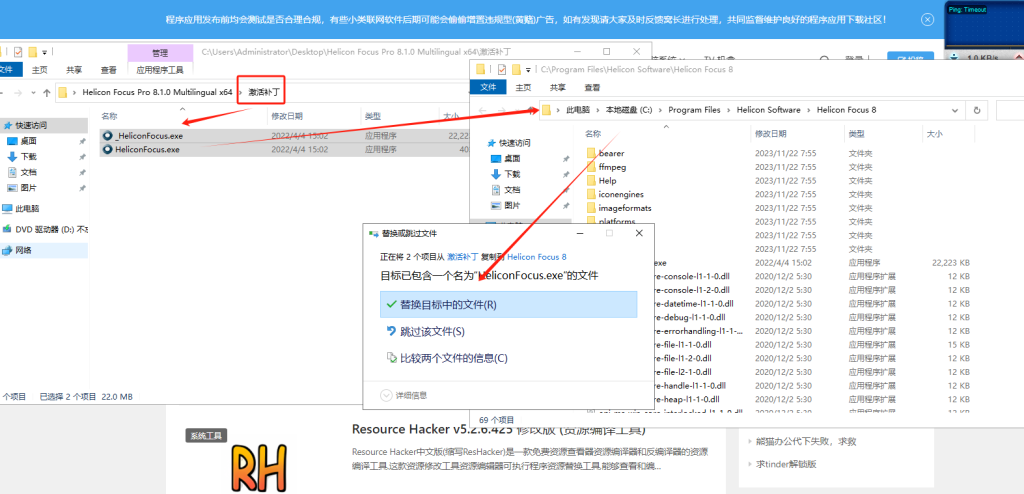
Task: Click Helicon Focus Pro 8.1.0 Multilingual x64 breadcrumb
Action: [157, 92]
